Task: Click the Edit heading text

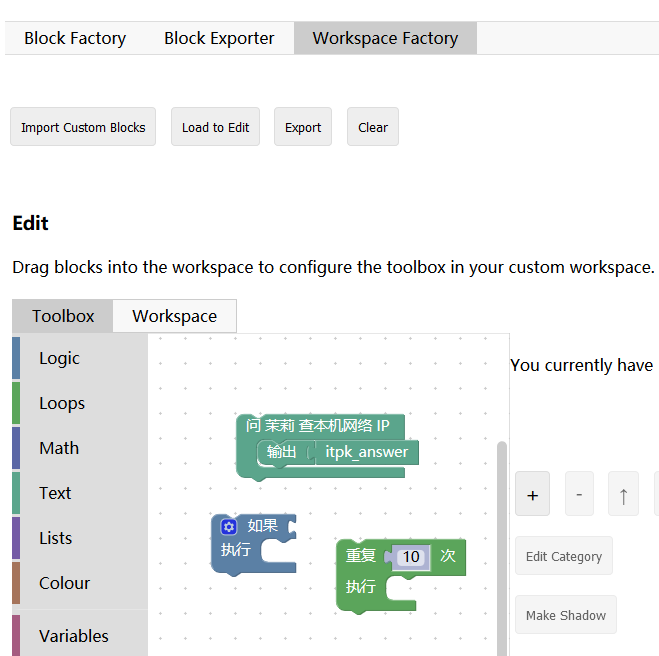Action: click(30, 223)
